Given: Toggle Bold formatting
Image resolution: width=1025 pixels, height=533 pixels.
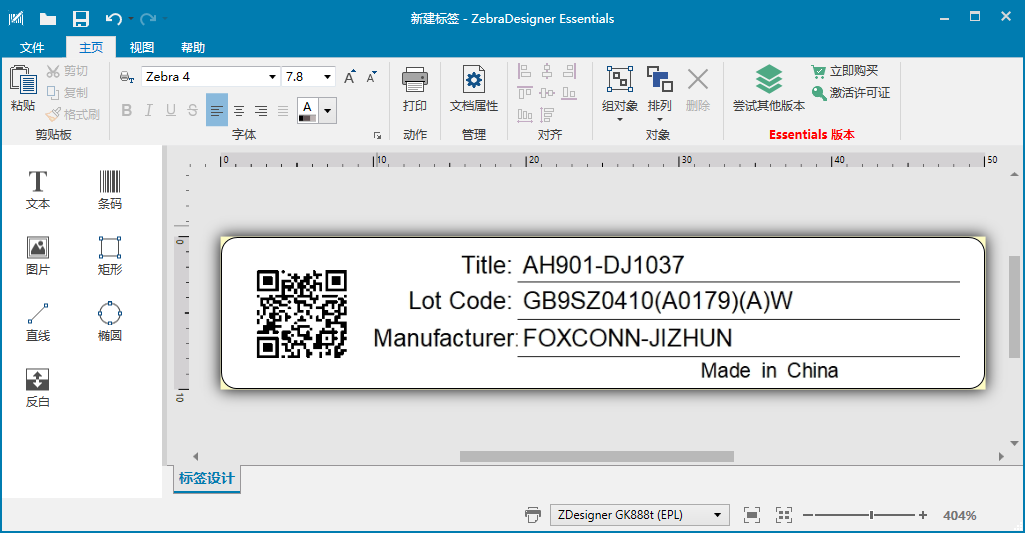Looking at the screenshot, I should pyautogui.click(x=127, y=111).
